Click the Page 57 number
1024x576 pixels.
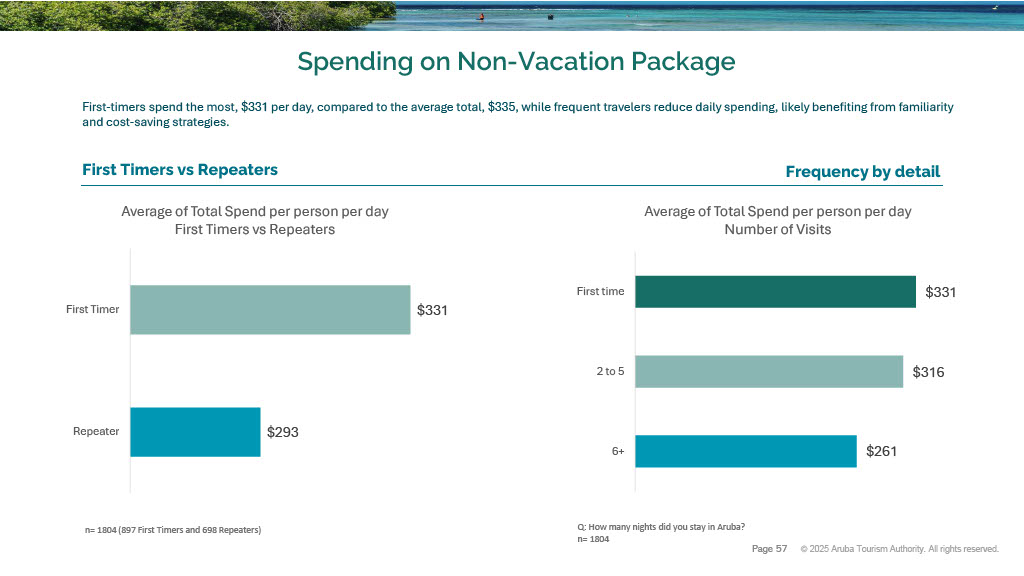tap(769, 549)
